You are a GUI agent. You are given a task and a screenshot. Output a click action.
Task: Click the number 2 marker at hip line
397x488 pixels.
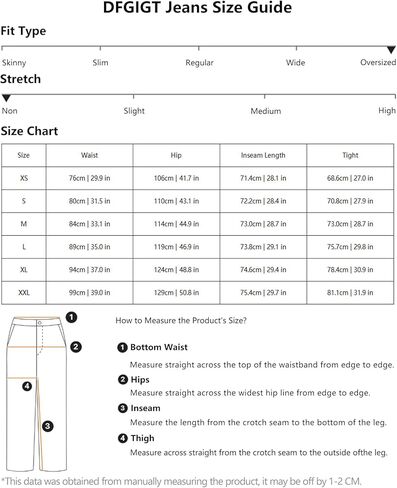(x=76, y=347)
